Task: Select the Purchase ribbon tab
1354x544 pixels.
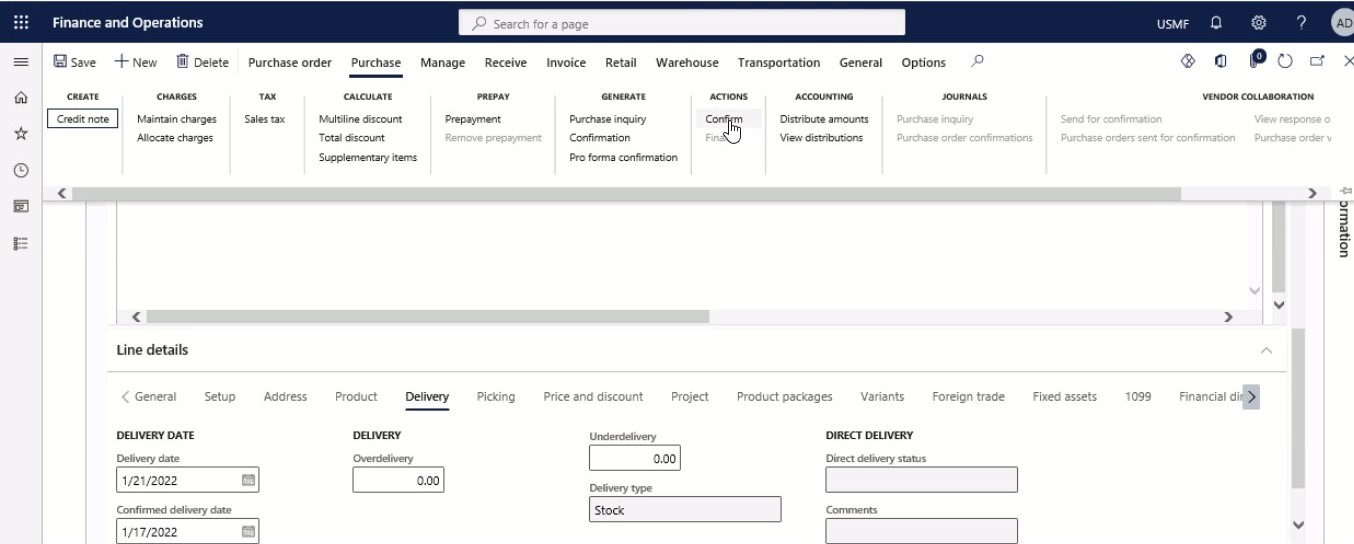Action: point(376,62)
